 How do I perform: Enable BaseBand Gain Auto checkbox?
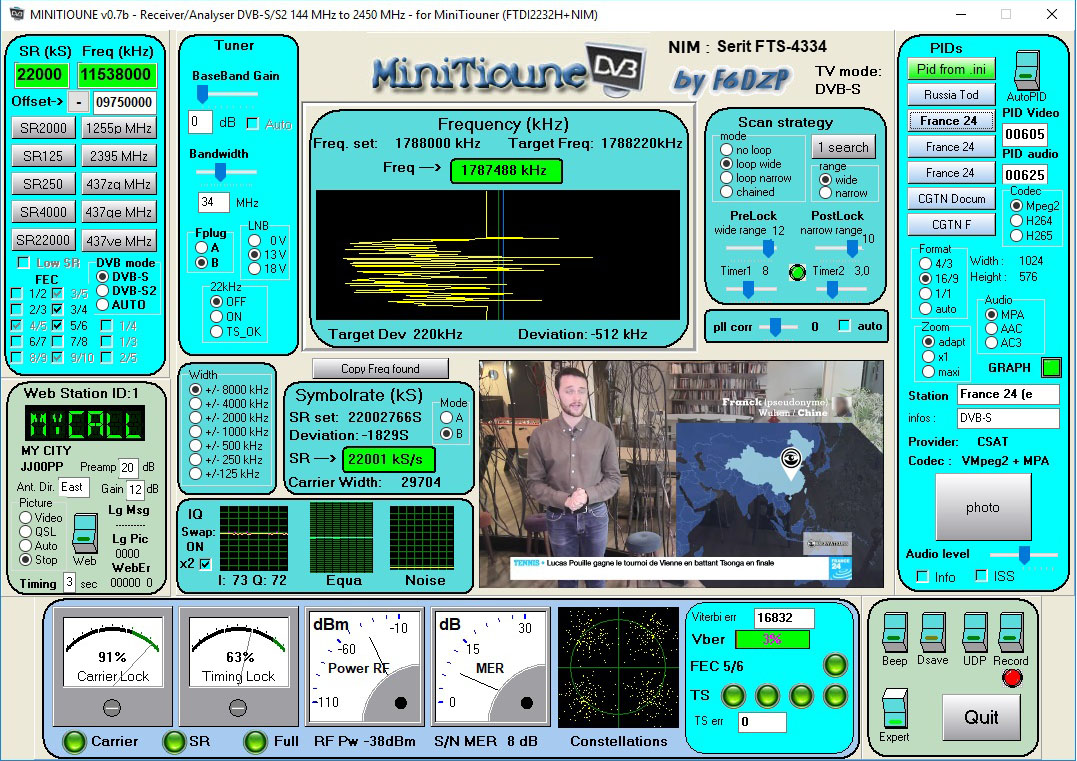click(x=252, y=124)
